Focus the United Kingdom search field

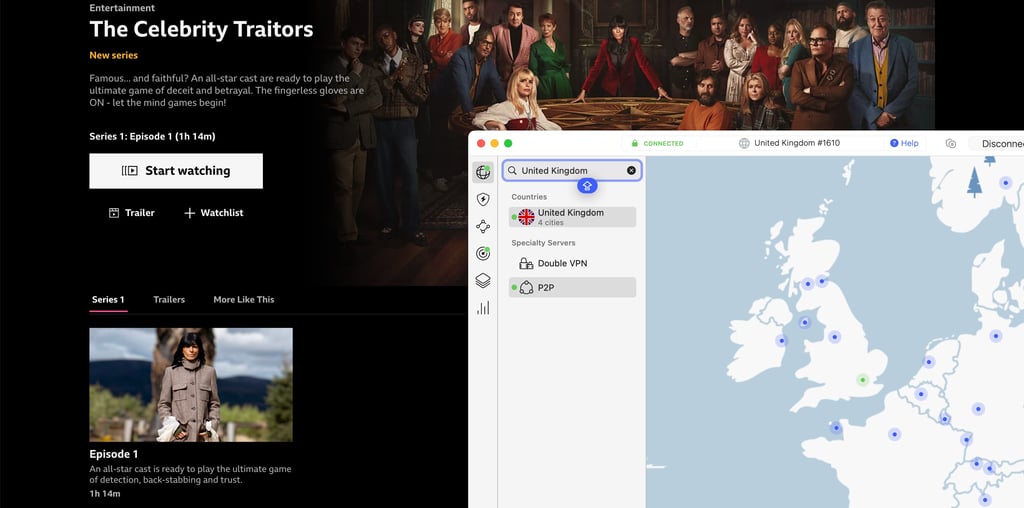tap(572, 170)
